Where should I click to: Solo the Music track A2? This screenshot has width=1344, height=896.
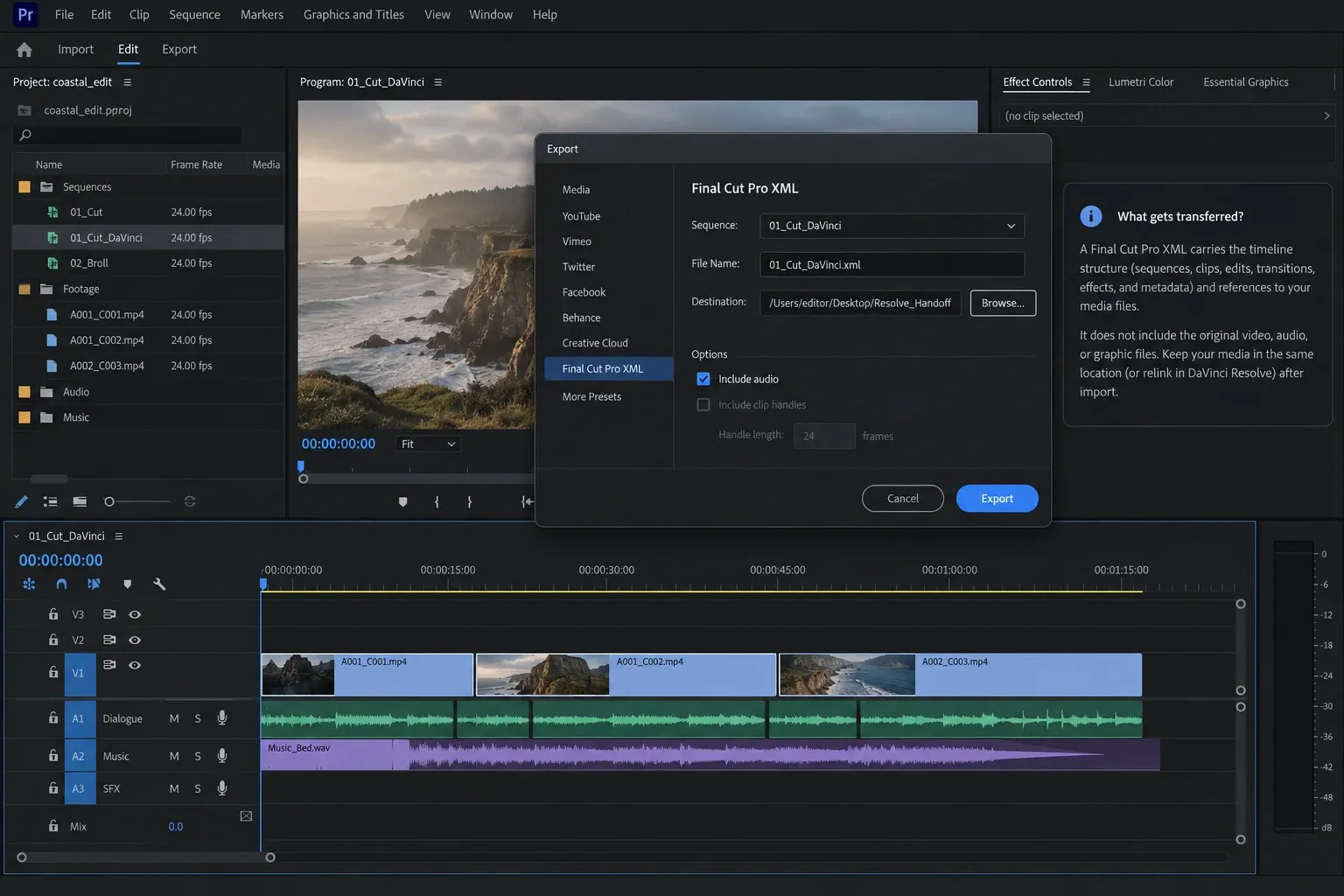point(198,756)
